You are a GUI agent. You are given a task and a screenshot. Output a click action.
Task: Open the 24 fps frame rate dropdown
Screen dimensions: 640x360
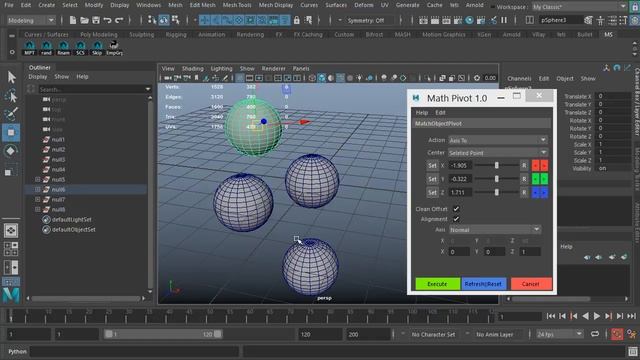pos(559,334)
